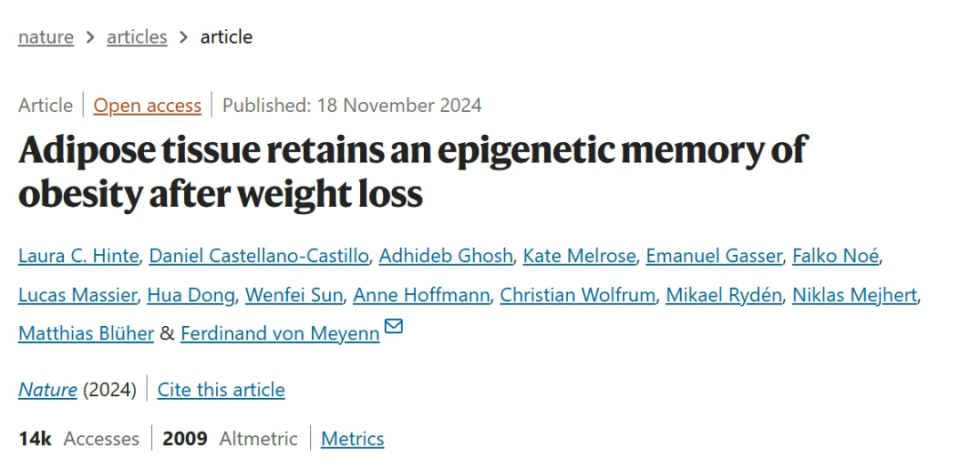Open Kate Melrose author link
Screen dimensions: 960x469
point(579,255)
